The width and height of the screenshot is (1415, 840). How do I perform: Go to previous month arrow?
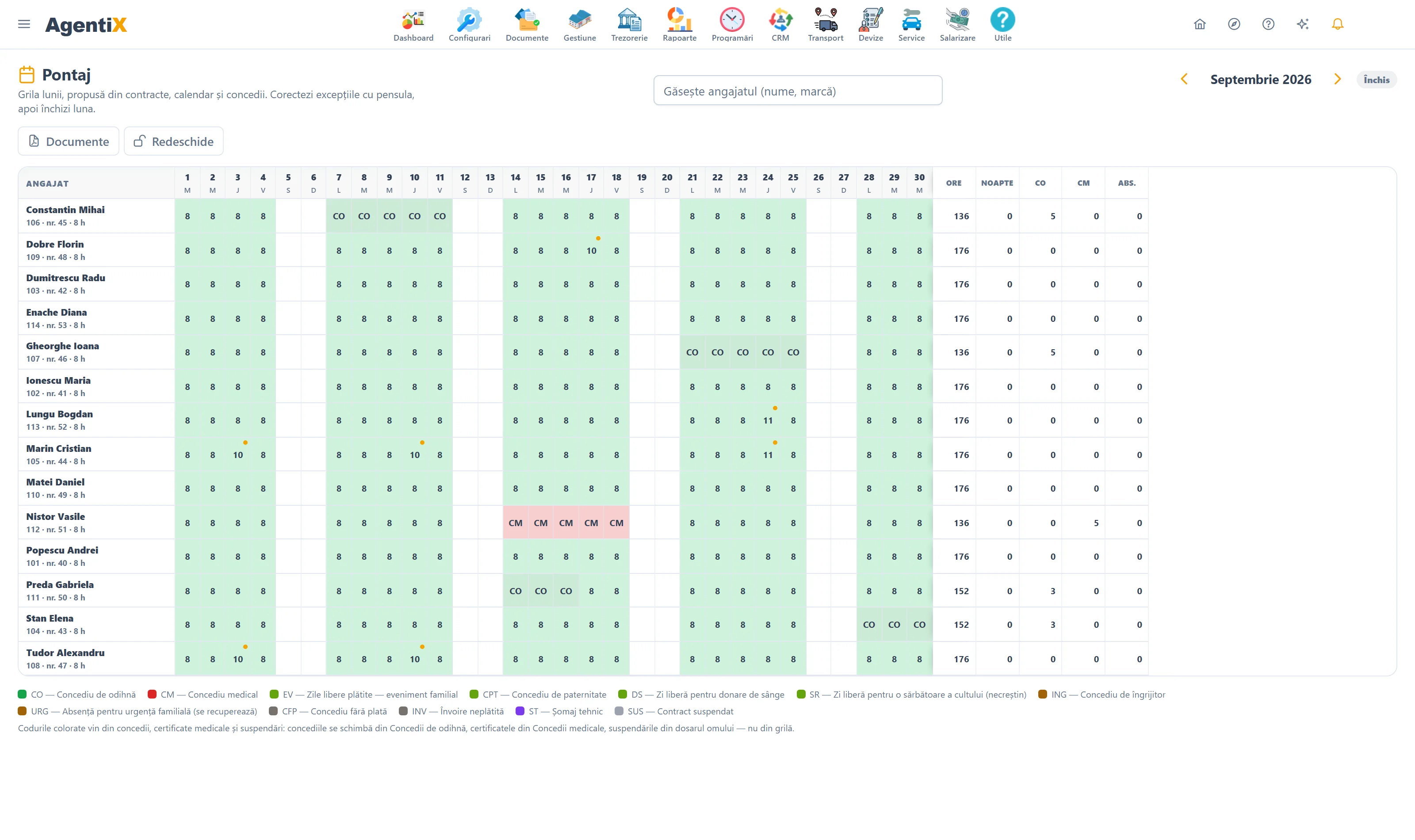coord(1184,79)
